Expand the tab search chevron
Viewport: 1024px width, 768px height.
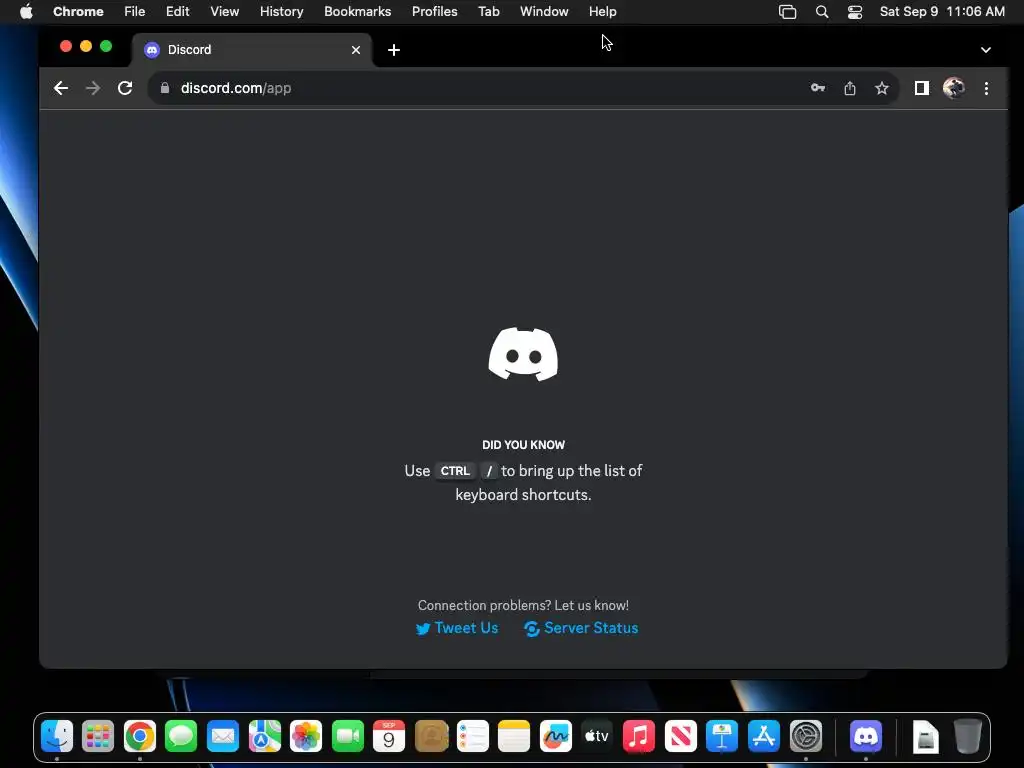click(x=985, y=50)
